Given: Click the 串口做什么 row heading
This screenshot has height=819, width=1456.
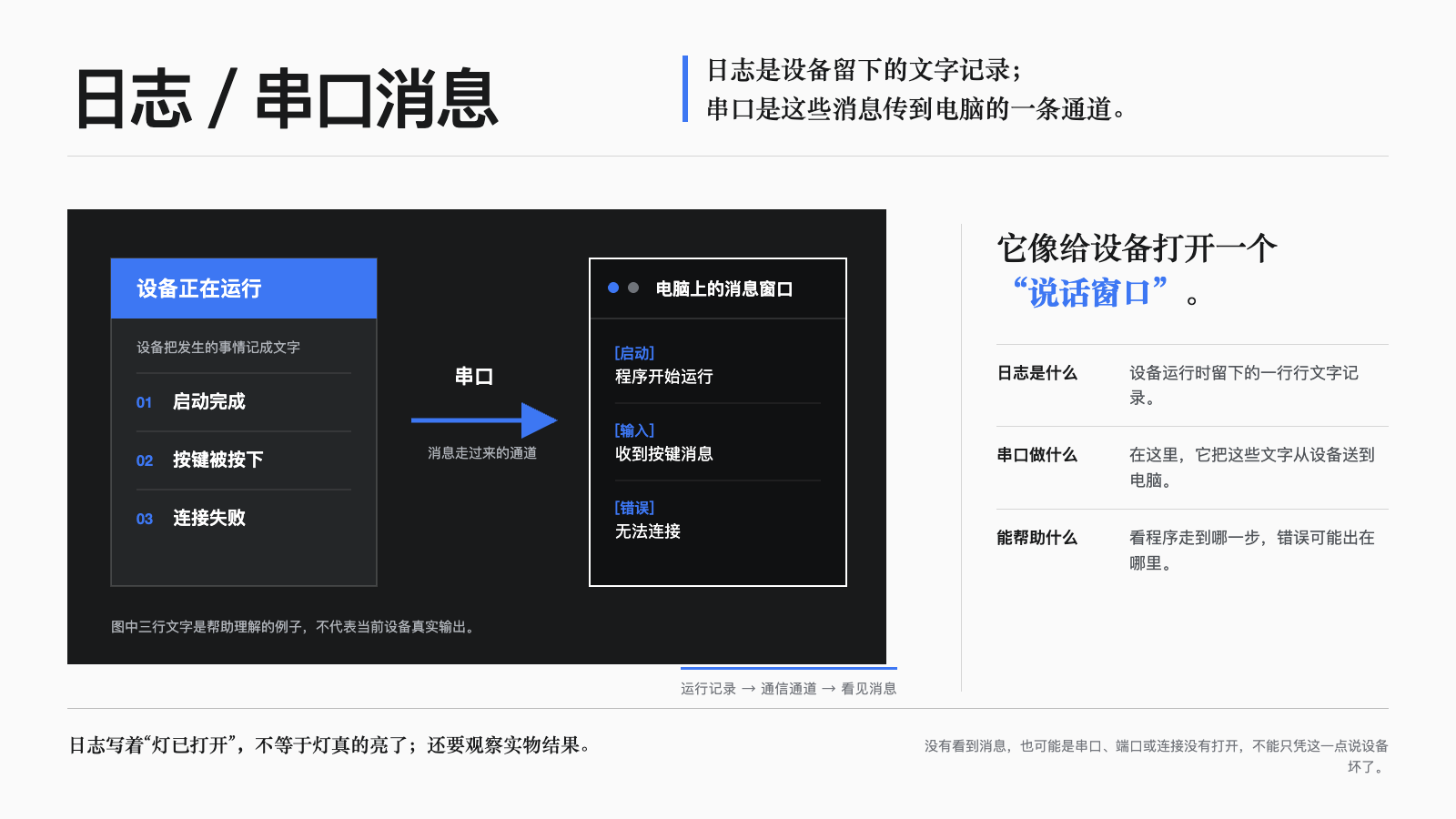Looking at the screenshot, I should point(1037,455).
